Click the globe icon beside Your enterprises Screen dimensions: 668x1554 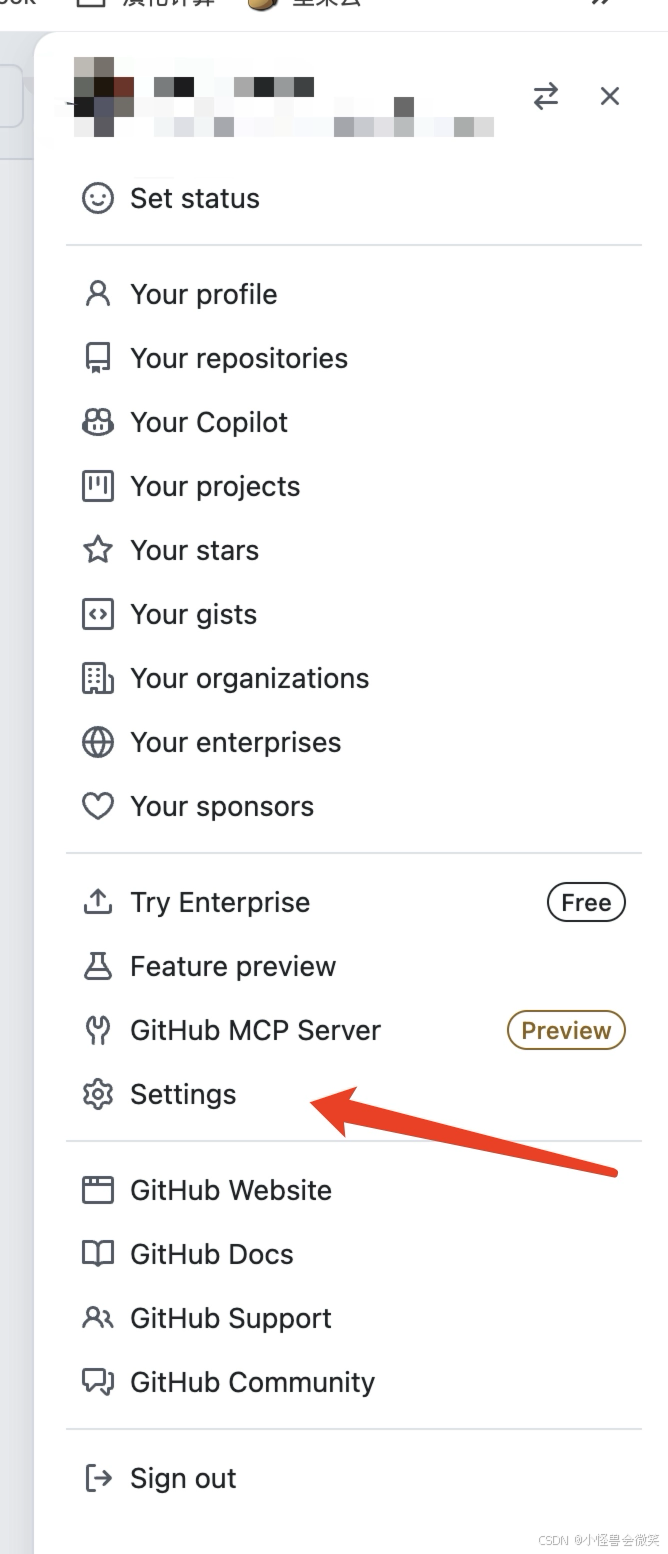(x=97, y=742)
